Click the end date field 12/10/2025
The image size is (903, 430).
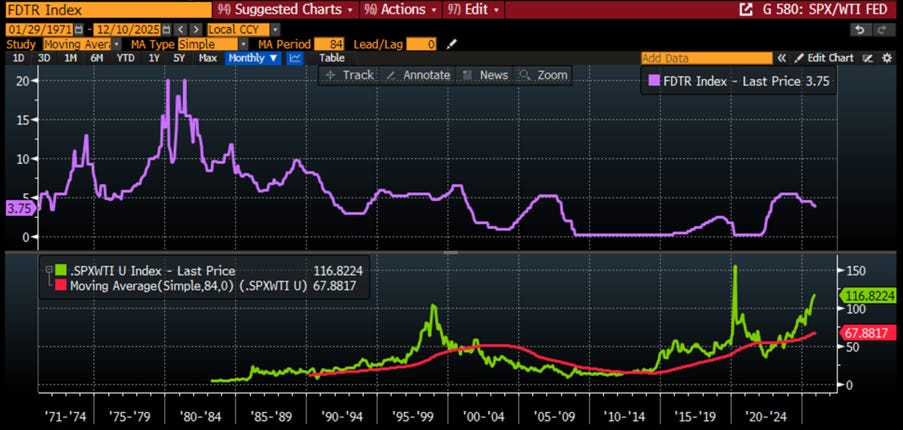128,29
